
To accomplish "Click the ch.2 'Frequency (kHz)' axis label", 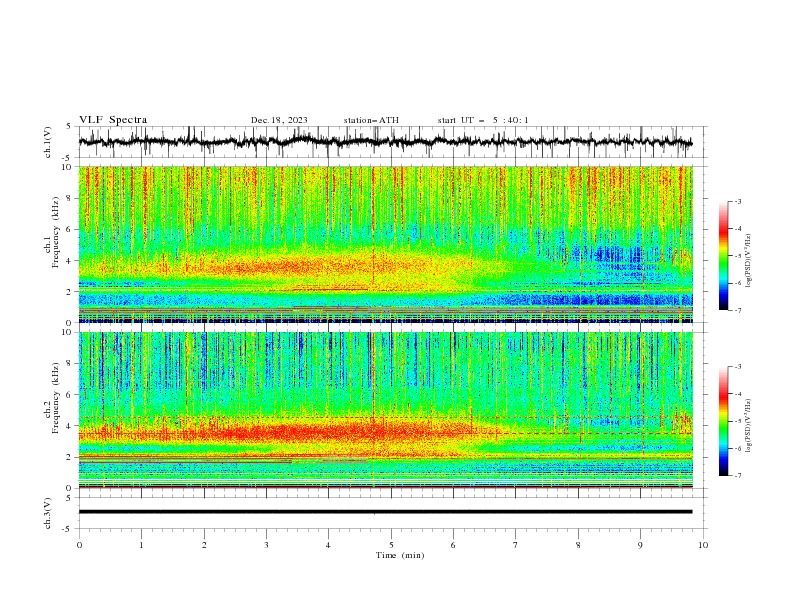I will 56,398.
